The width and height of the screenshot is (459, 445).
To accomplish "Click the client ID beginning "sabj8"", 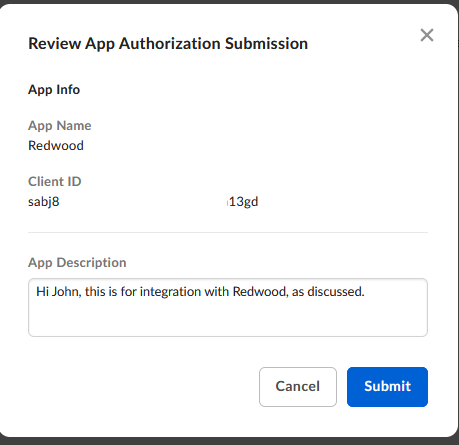I will pos(44,202).
